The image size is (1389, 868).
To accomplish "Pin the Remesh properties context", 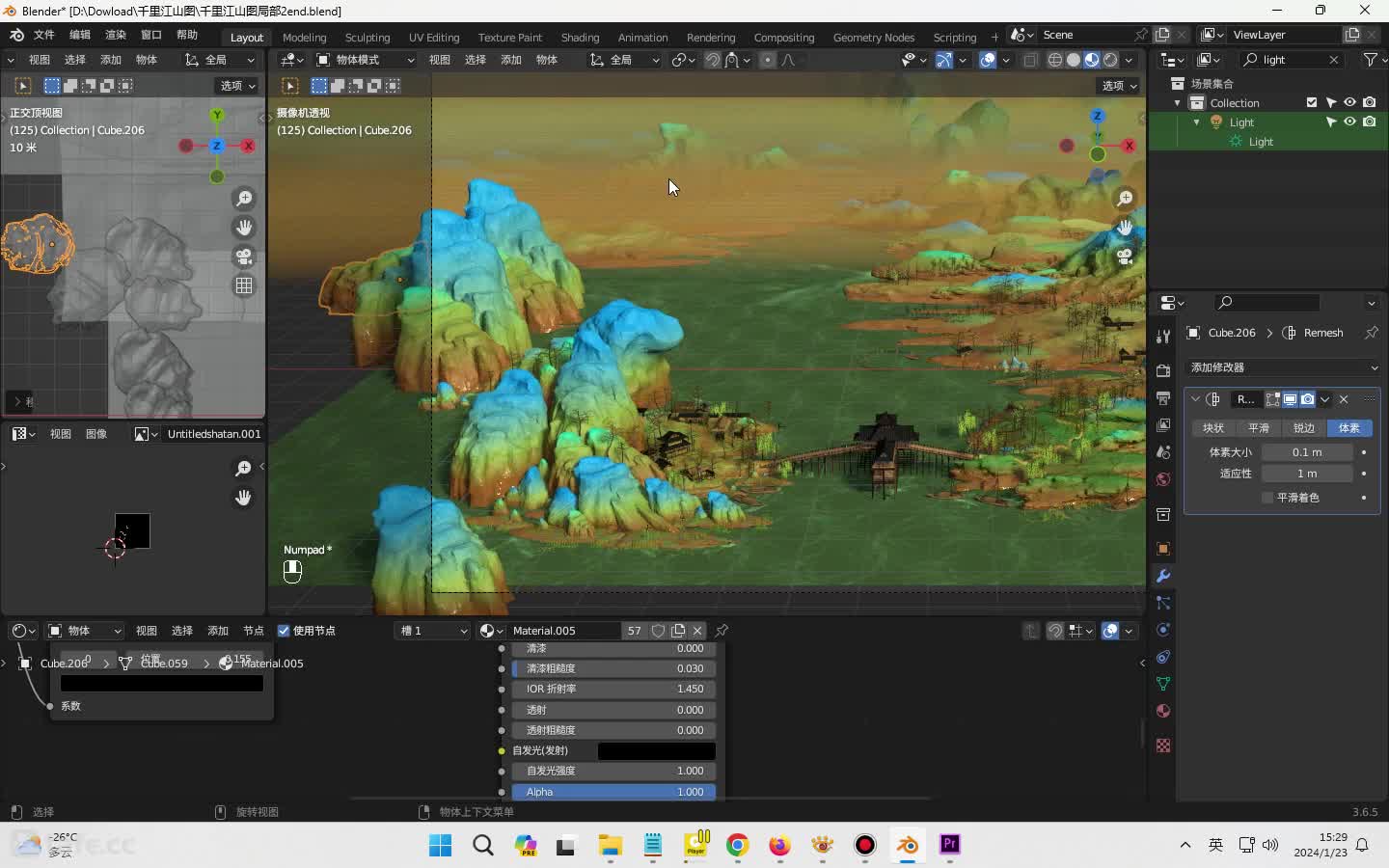I will coord(1371,333).
